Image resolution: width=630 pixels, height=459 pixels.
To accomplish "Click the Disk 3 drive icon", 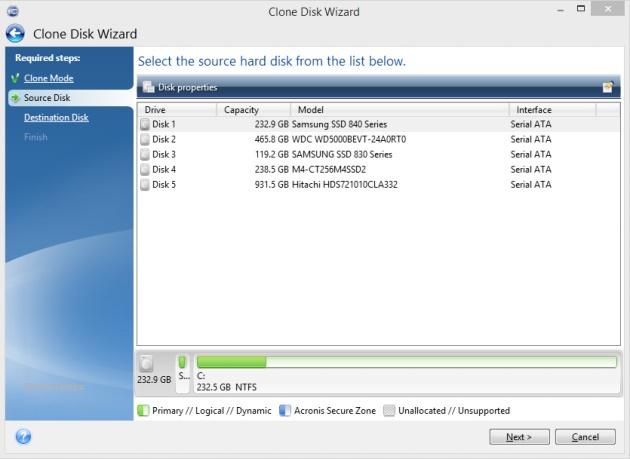I will (146, 155).
